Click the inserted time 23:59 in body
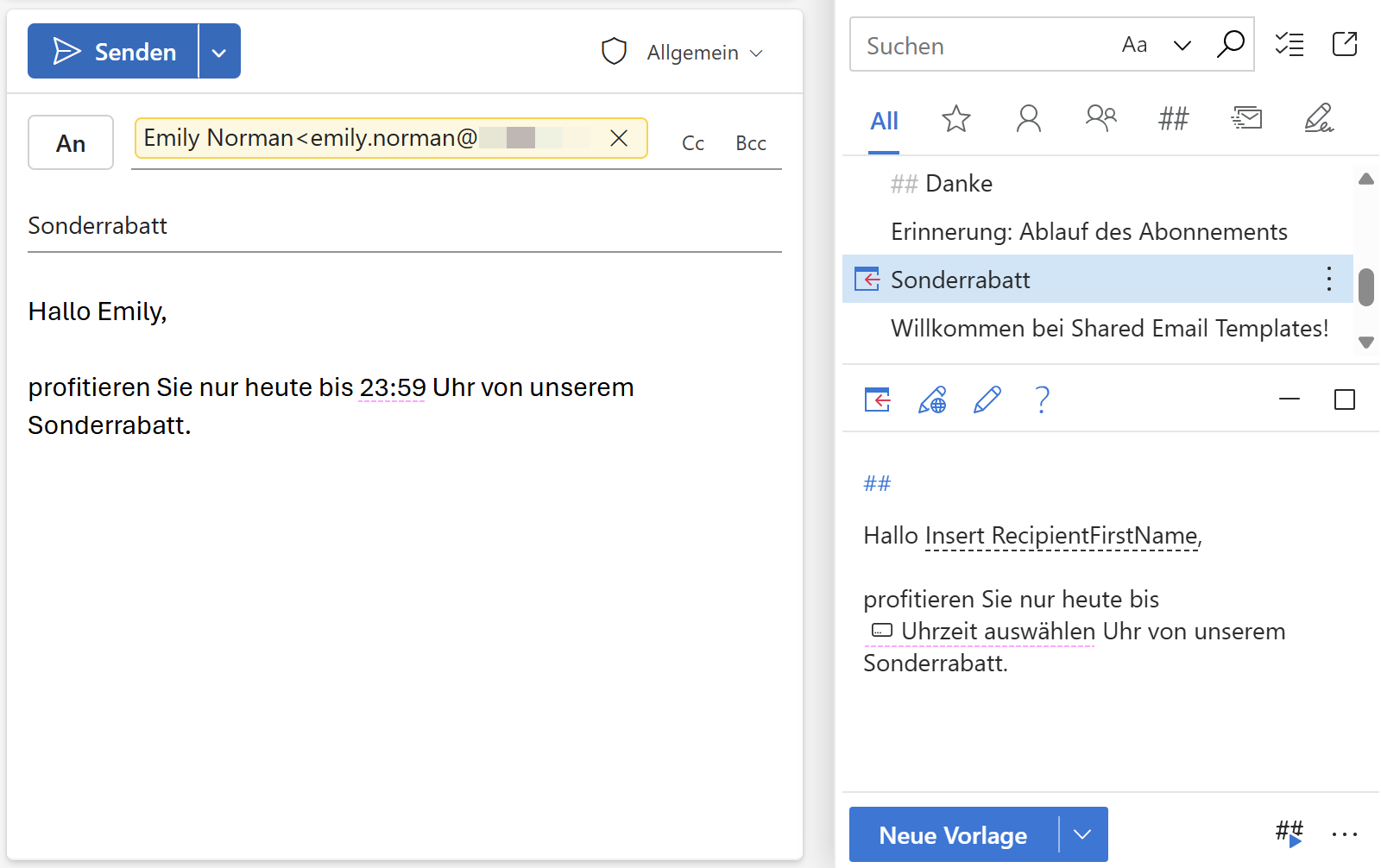Viewport: 1381px width, 868px height. (x=393, y=387)
